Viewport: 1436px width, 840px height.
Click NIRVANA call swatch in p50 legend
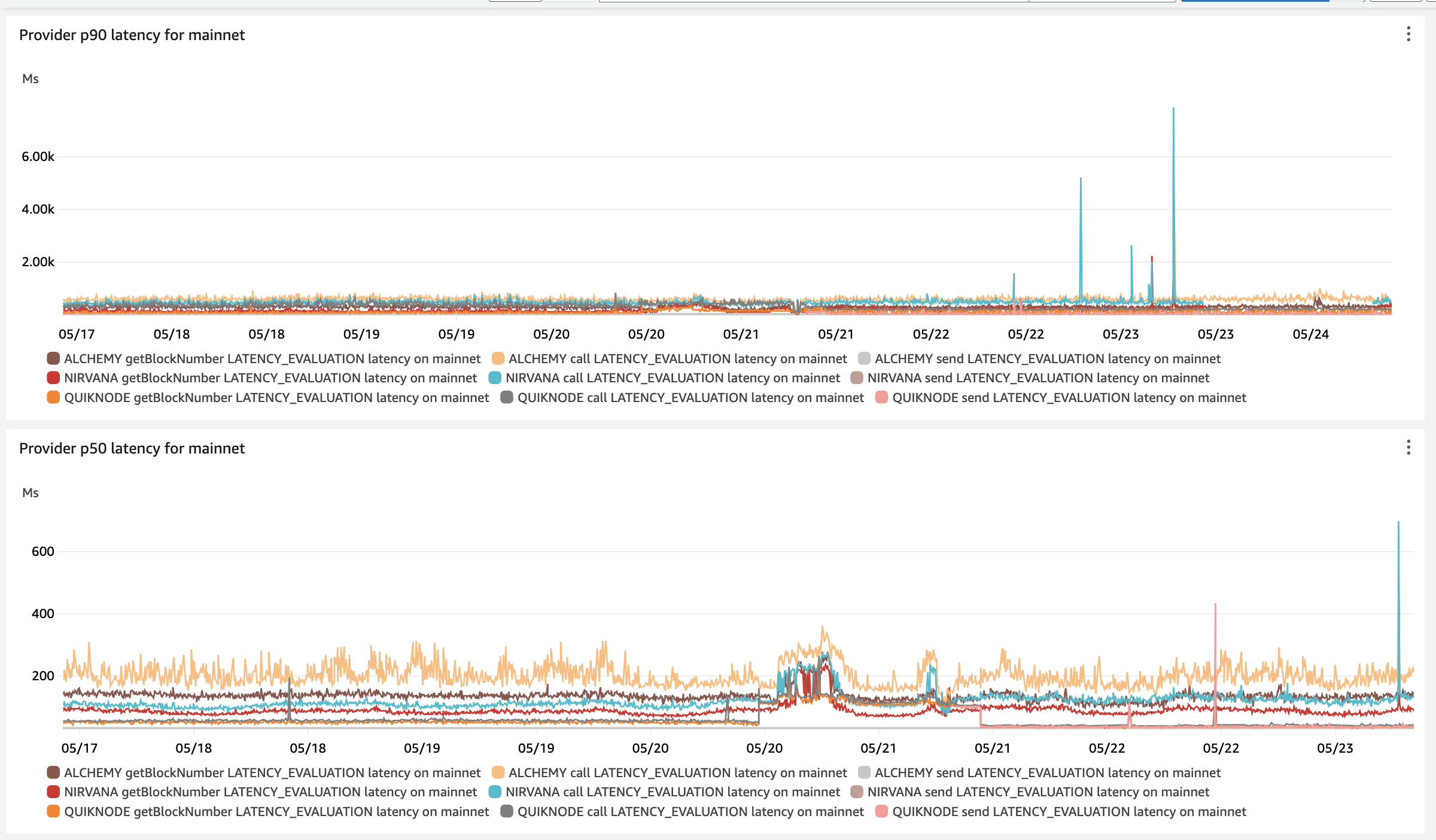coord(495,792)
